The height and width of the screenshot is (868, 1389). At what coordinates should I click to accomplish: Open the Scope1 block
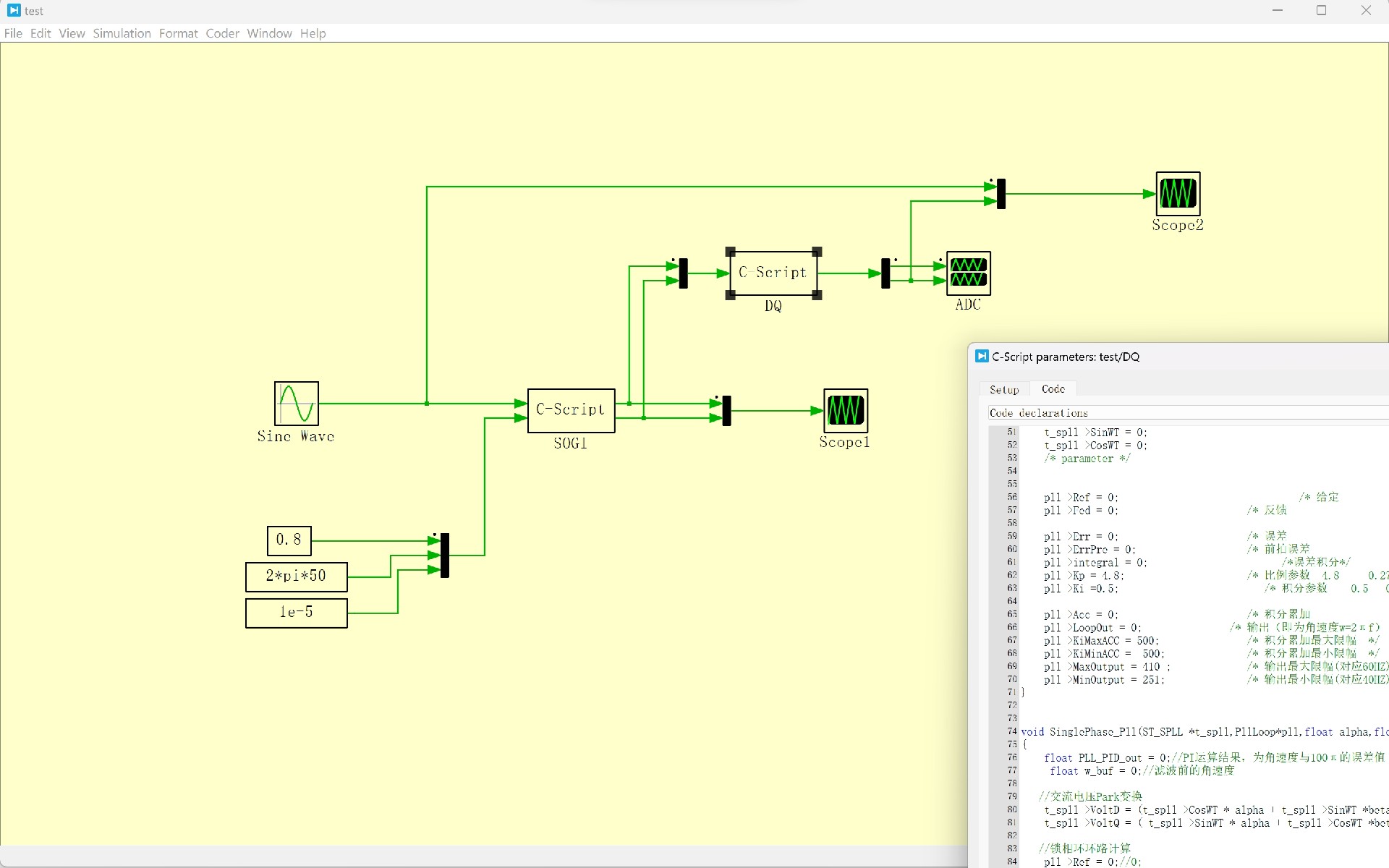tap(845, 410)
